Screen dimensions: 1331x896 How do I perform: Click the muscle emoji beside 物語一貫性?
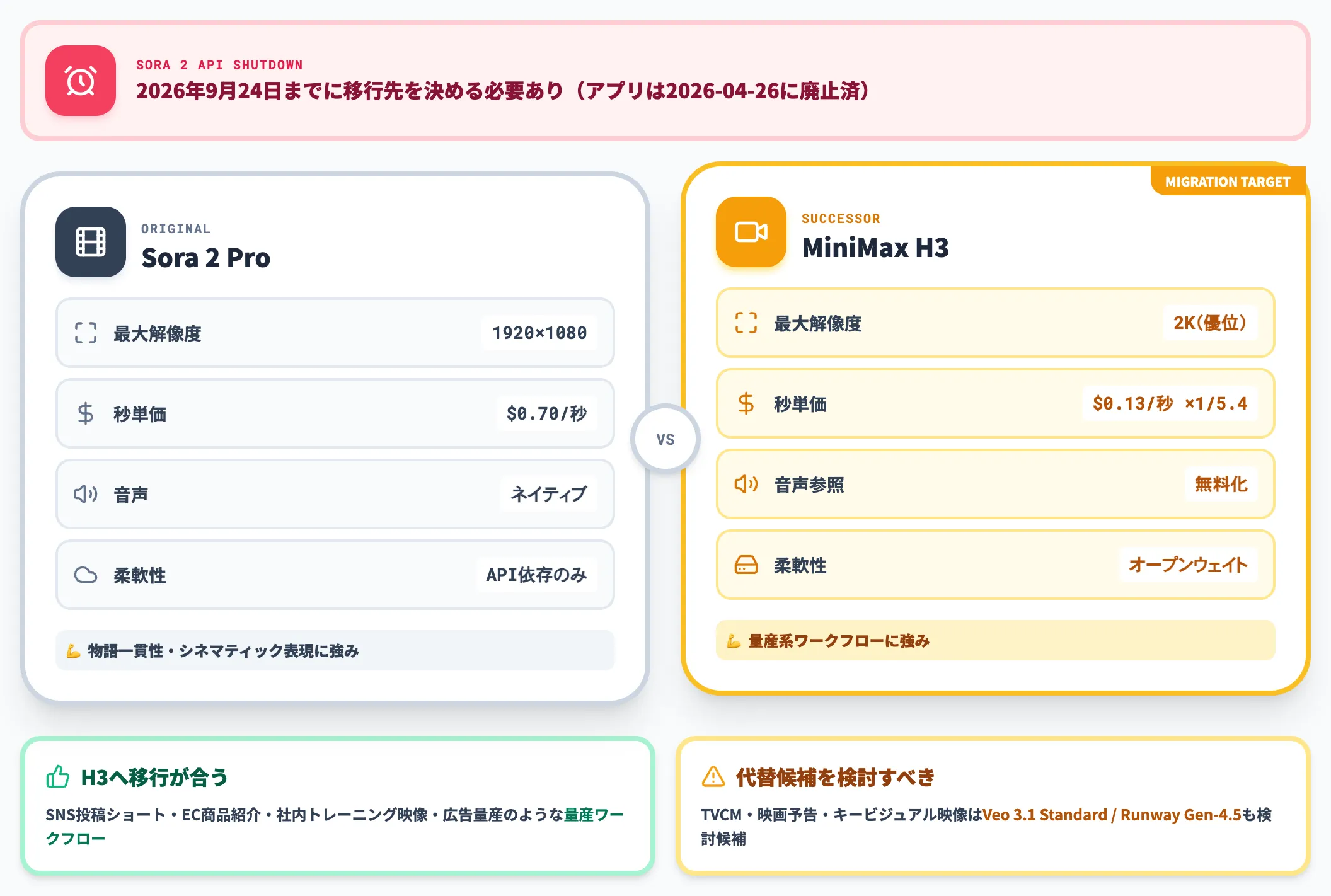[73, 651]
